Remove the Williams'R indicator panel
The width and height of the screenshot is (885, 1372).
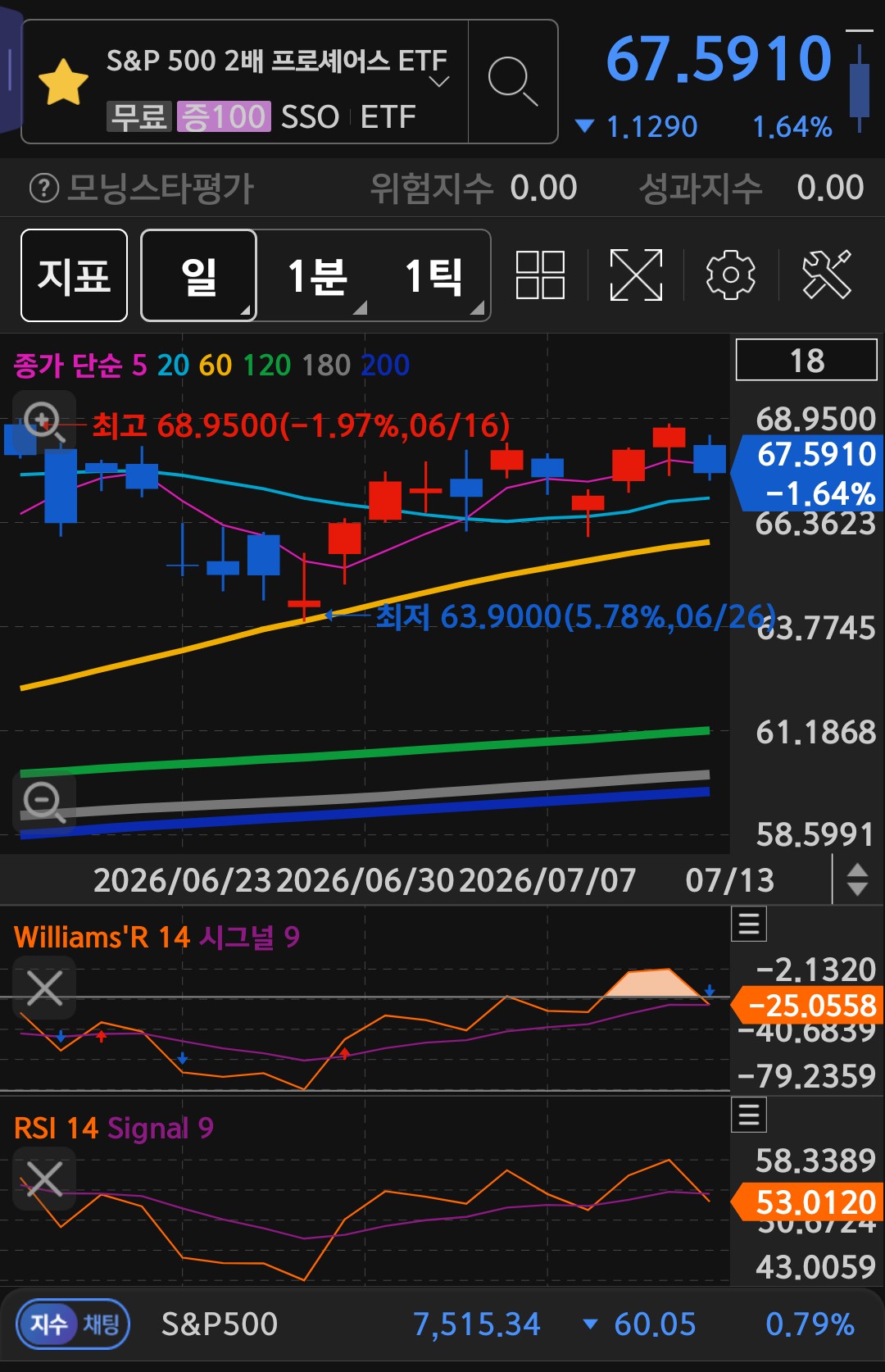pyautogui.click(x=44, y=988)
